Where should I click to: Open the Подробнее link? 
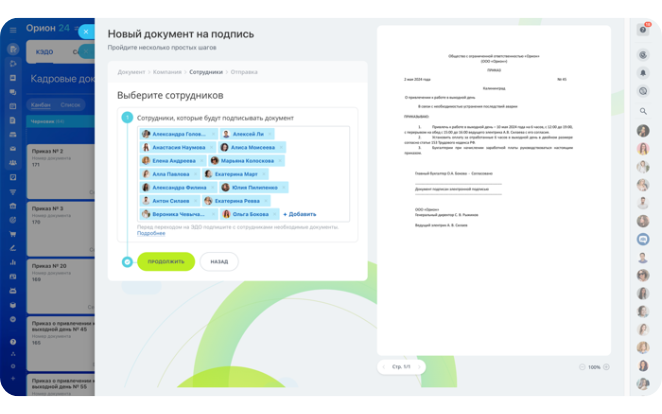point(151,233)
